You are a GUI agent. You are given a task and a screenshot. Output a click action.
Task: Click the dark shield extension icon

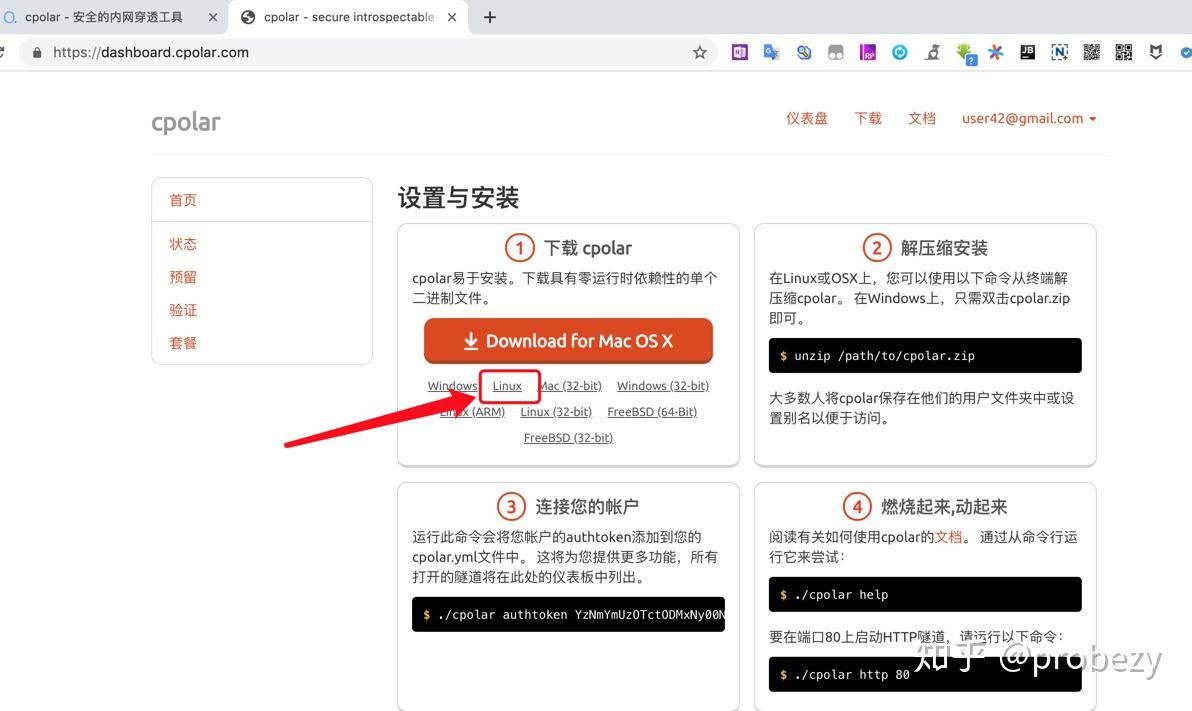[1155, 52]
